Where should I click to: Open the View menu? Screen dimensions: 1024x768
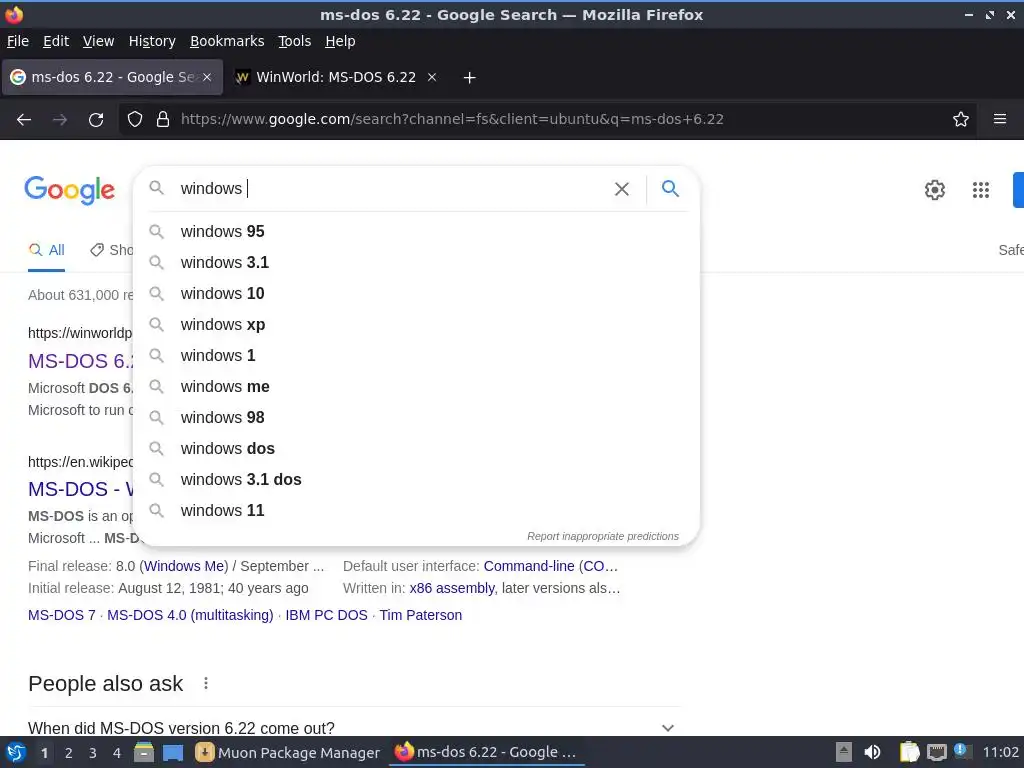tap(98, 41)
